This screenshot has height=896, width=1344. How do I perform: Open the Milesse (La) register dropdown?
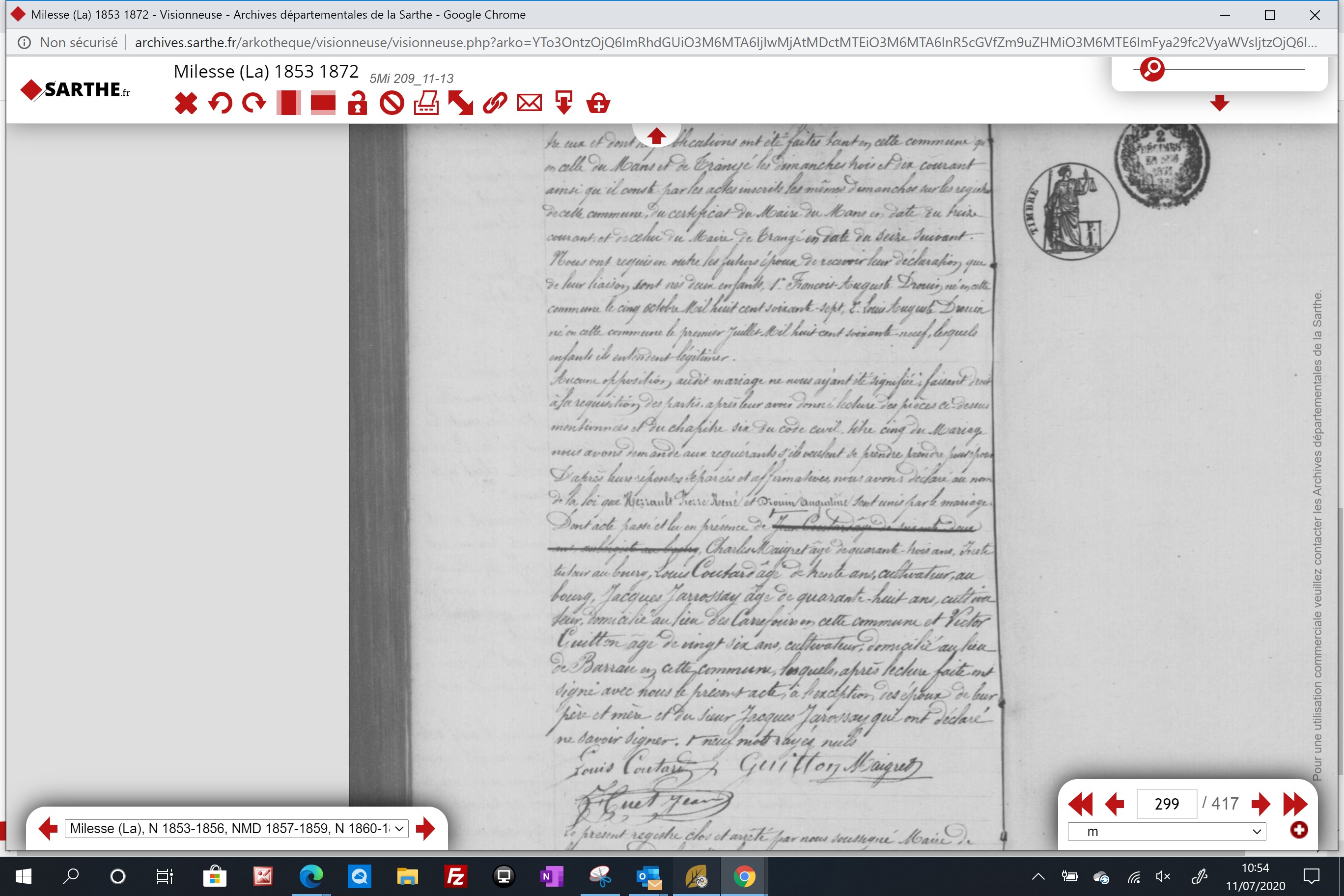pos(237,828)
